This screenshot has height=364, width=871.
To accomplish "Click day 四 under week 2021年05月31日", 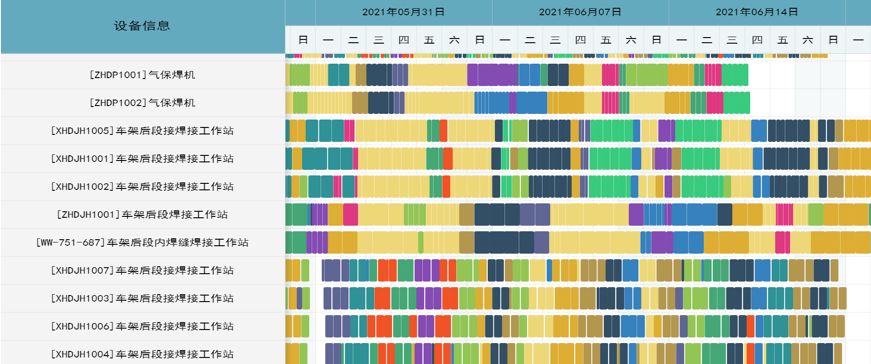I will click(404, 39).
